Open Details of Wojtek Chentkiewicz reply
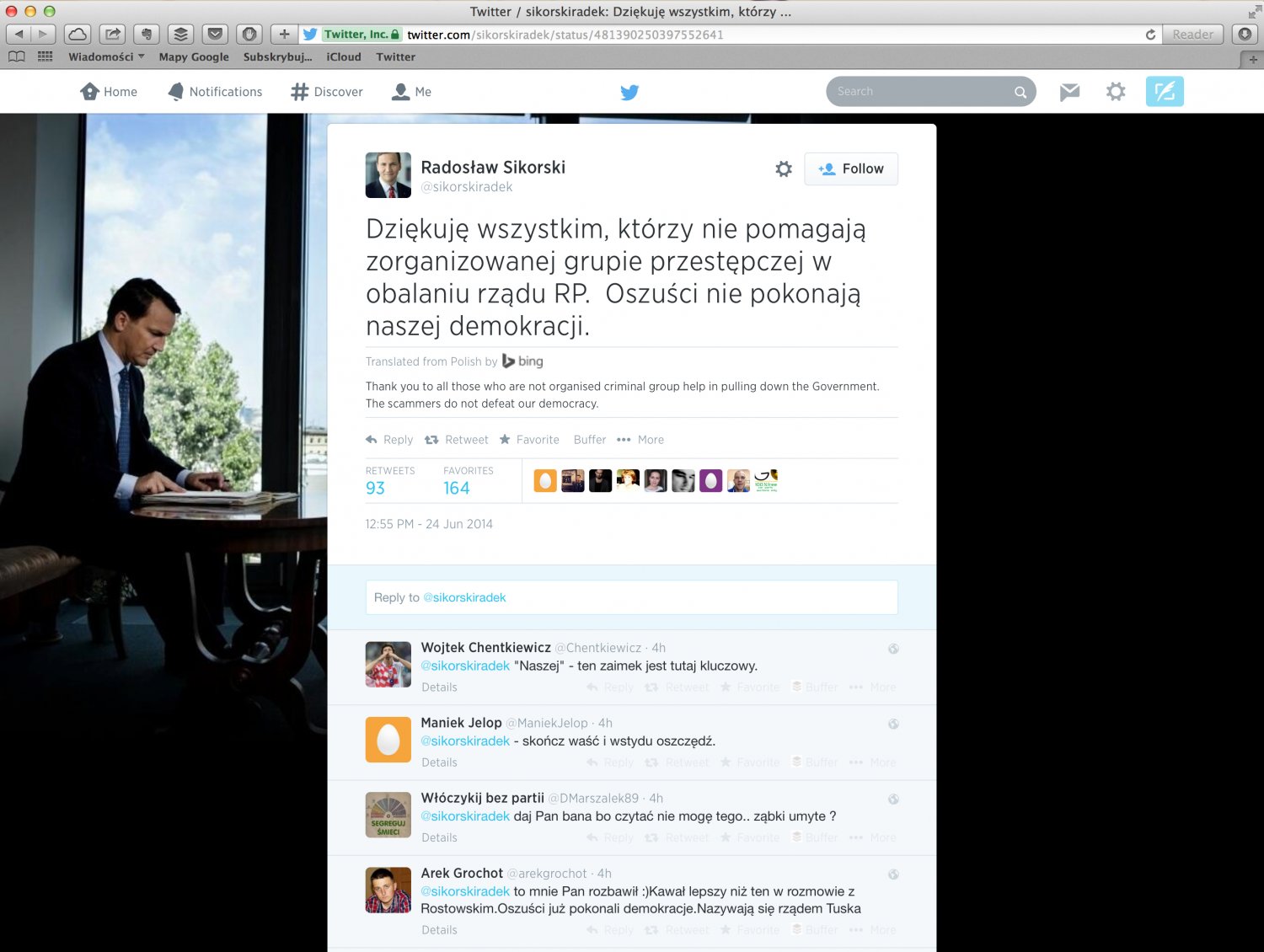Screen dimensions: 1264x952 [x=439, y=687]
